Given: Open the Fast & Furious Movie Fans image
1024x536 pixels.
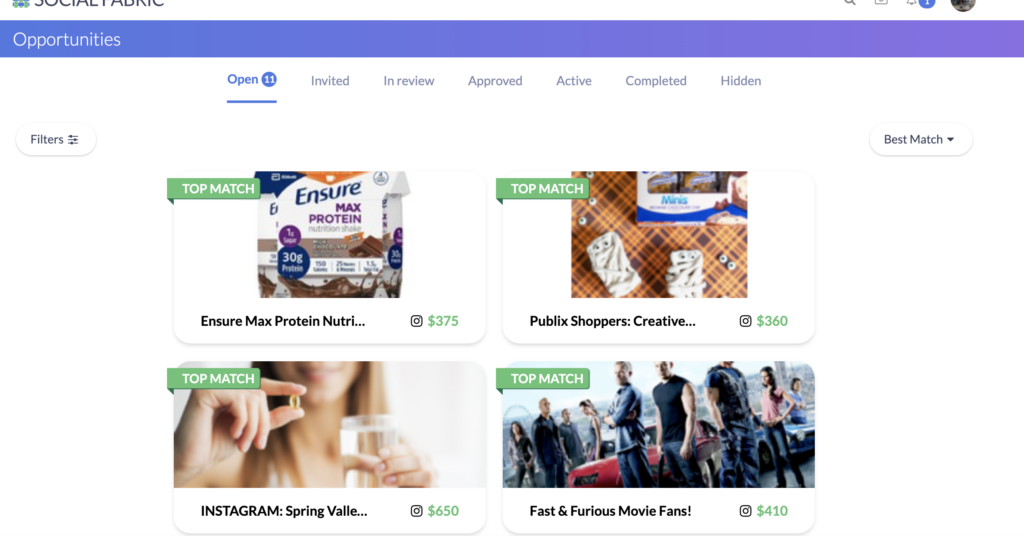Looking at the screenshot, I should click(658, 424).
